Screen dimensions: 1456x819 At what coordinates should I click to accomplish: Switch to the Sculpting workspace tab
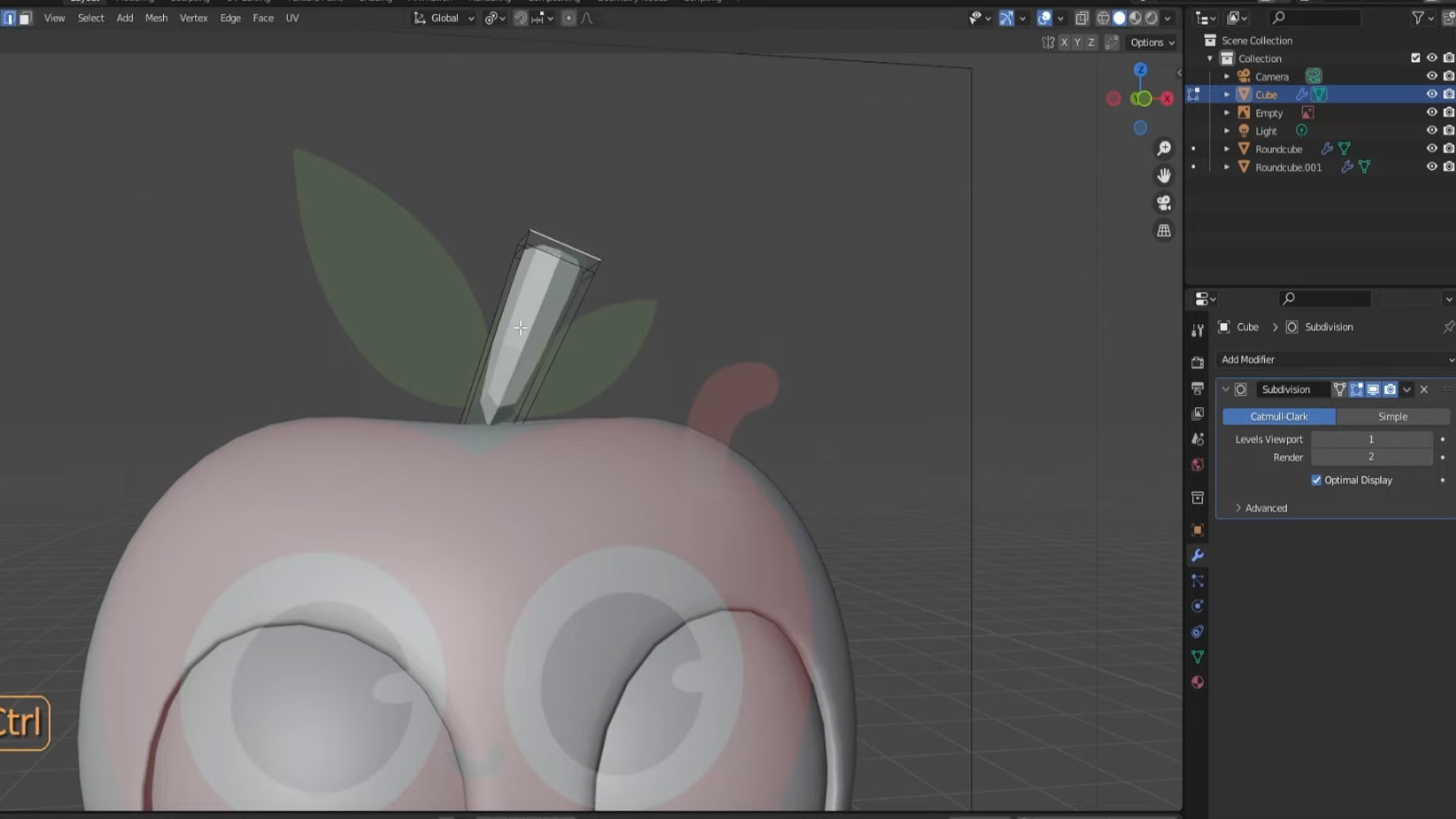click(189, 2)
